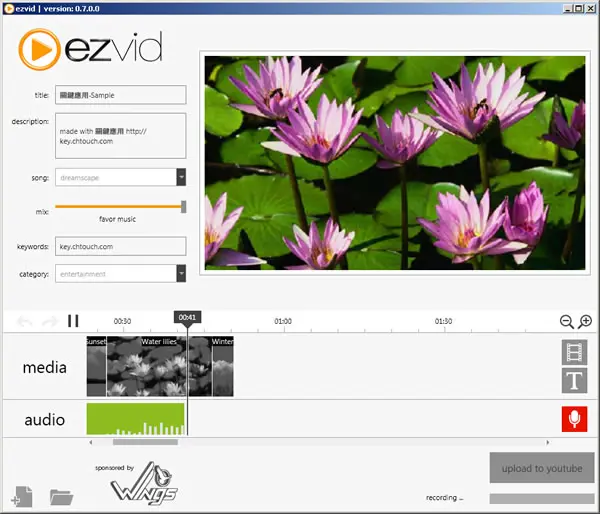Screen dimensions: 600x514
Task: Expand the category dropdown arrow
Action: (x=181, y=274)
